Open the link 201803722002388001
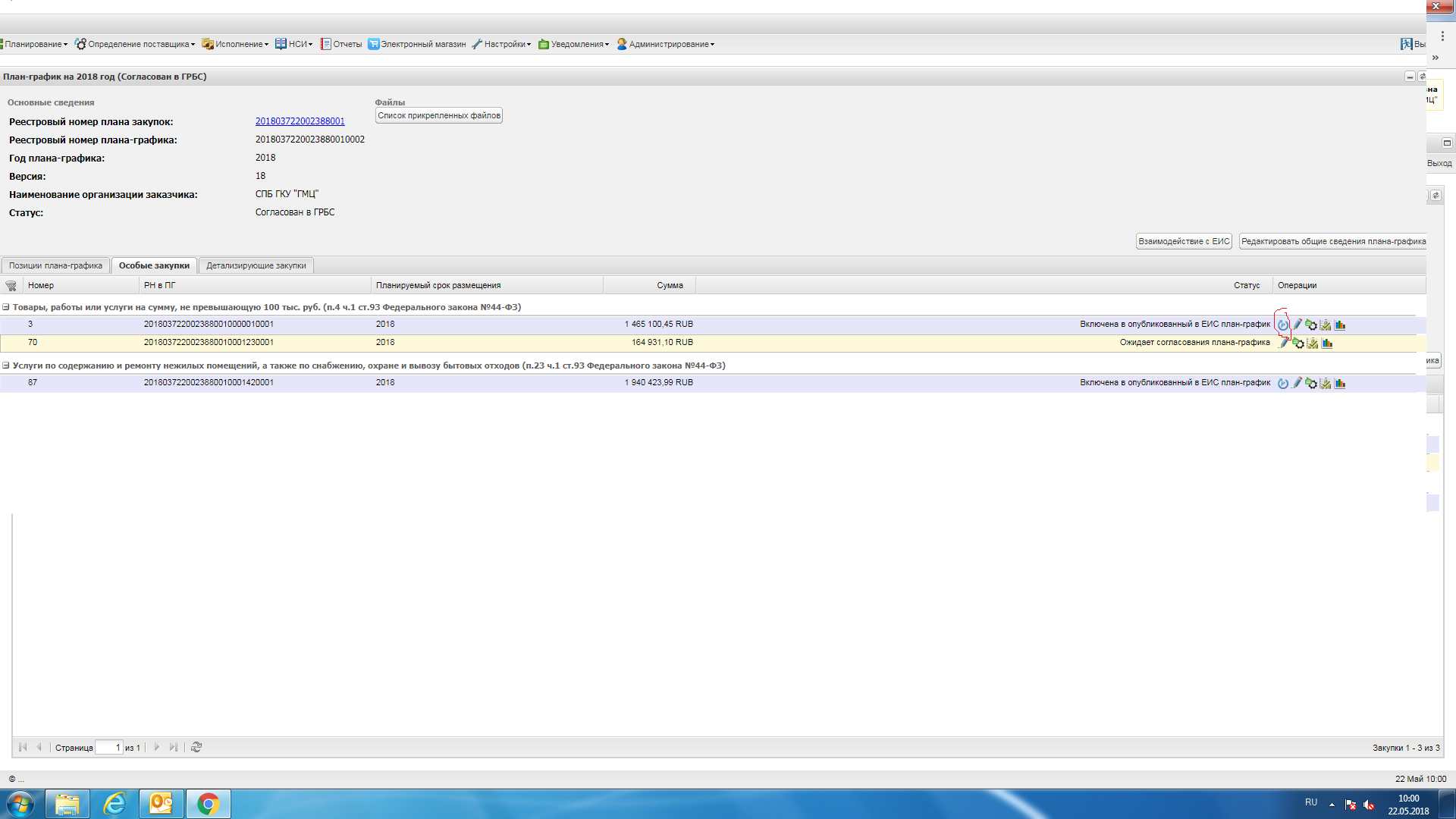The height and width of the screenshot is (819, 1456). pos(300,121)
